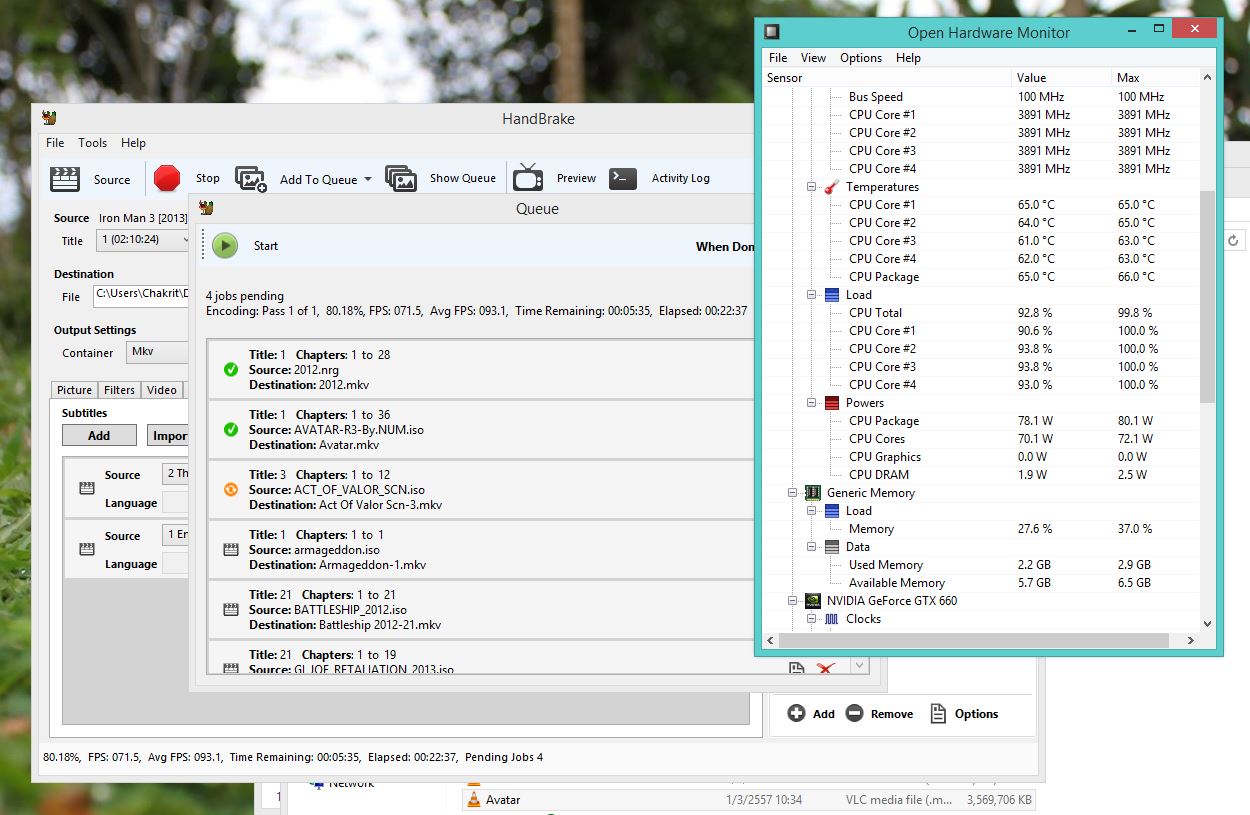Open the View menu in Open Hardware Monitor

pyautogui.click(x=813, y=58)
